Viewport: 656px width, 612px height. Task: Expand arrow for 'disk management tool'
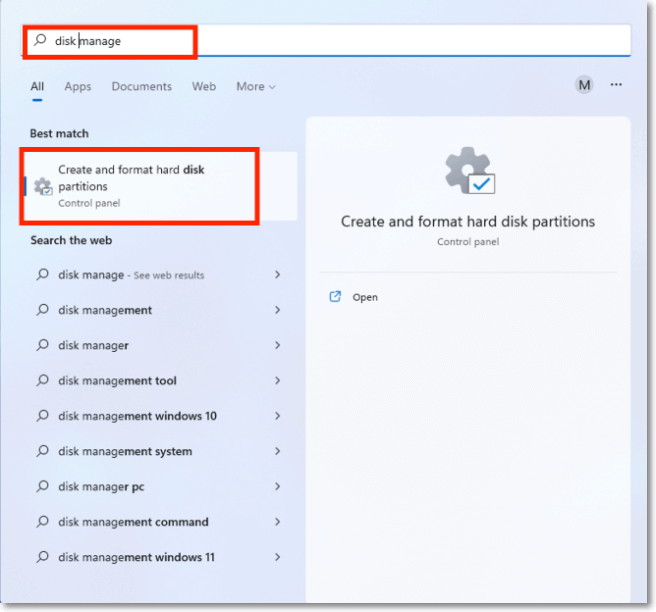[277, 380]
